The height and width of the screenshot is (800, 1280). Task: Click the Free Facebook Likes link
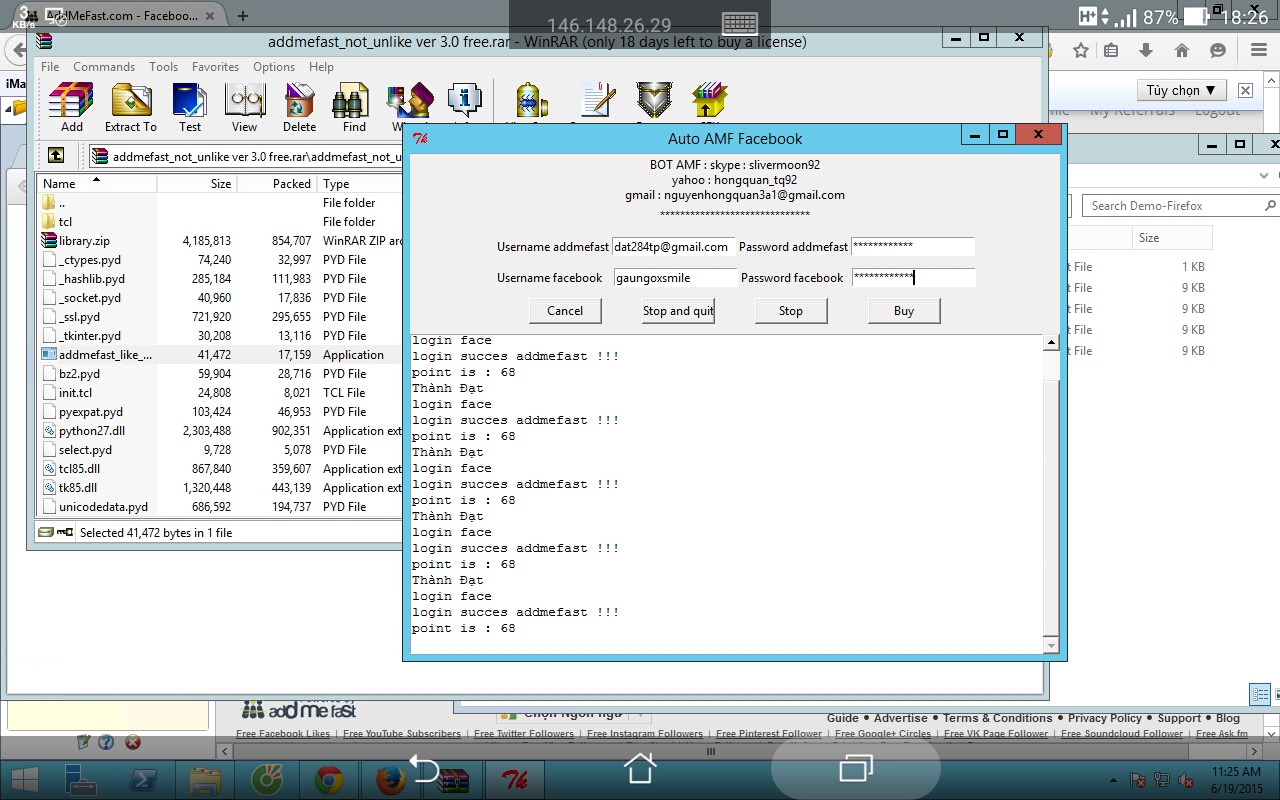(283, 733)
